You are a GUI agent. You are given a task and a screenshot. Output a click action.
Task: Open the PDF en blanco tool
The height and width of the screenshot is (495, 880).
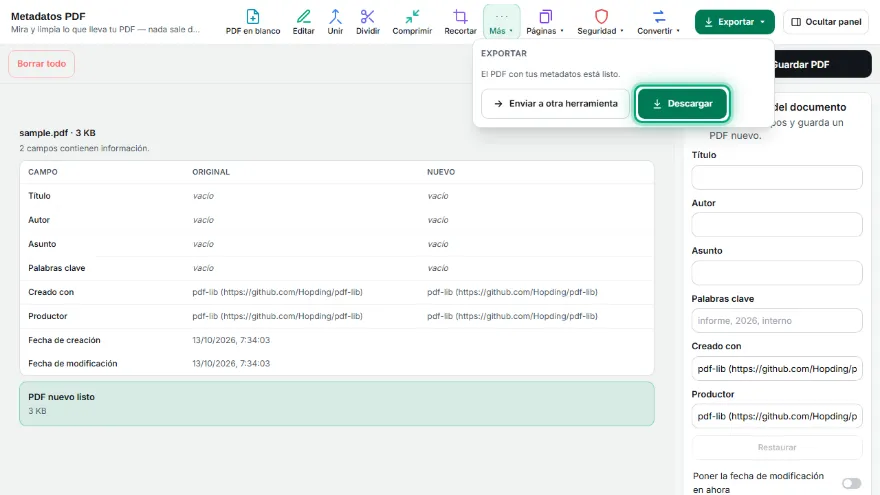[253, 22]
